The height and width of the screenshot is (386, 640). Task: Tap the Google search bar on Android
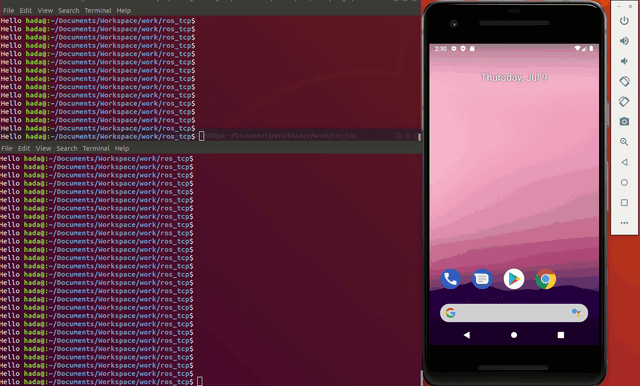(514, 313)
